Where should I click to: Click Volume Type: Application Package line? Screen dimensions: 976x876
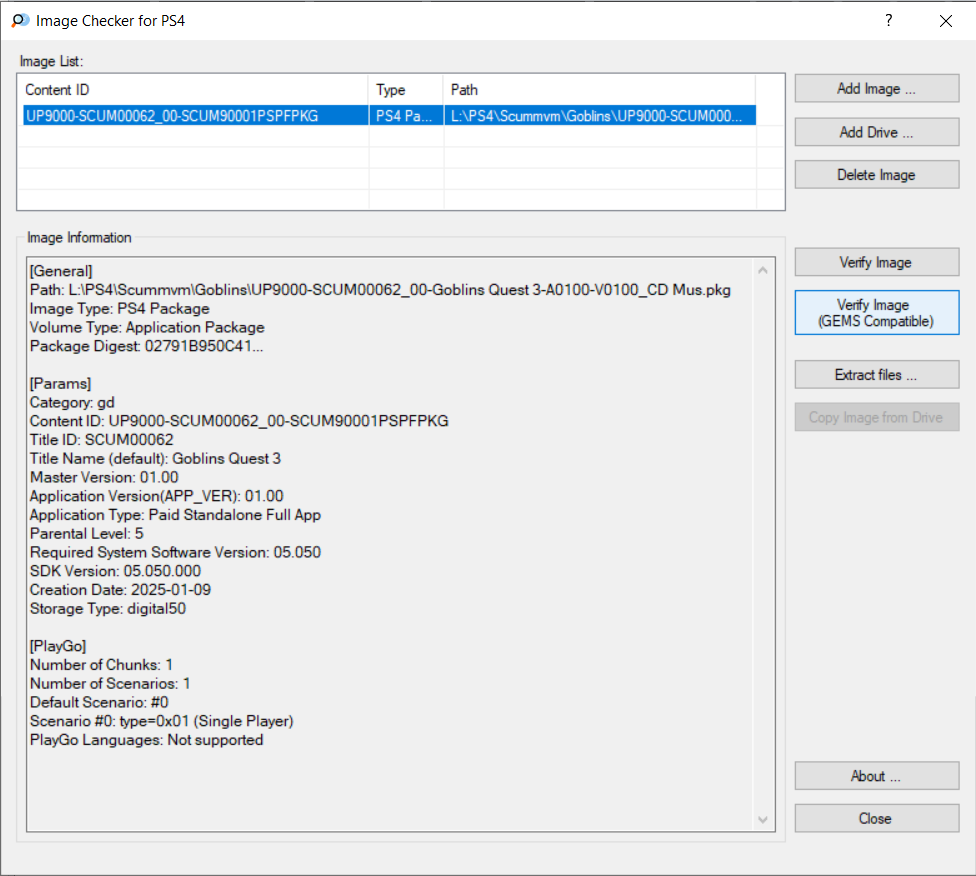pos(147,327)
